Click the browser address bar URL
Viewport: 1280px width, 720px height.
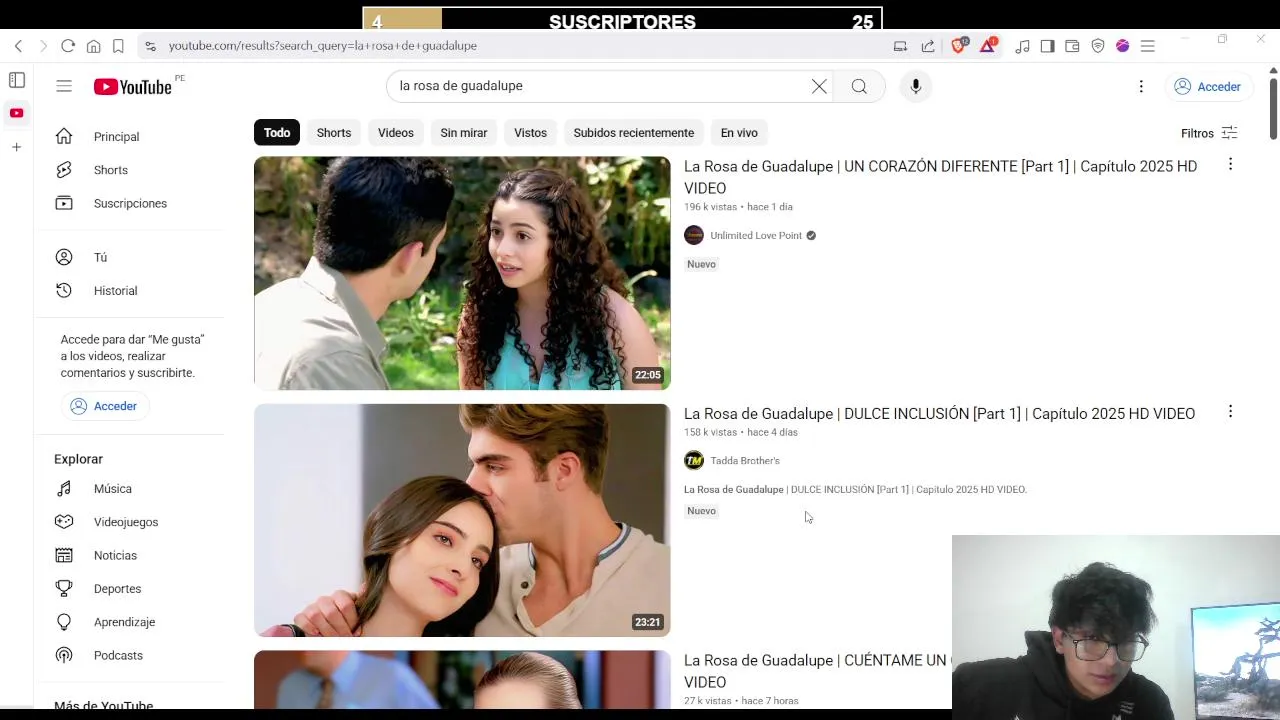click(322, 46)
